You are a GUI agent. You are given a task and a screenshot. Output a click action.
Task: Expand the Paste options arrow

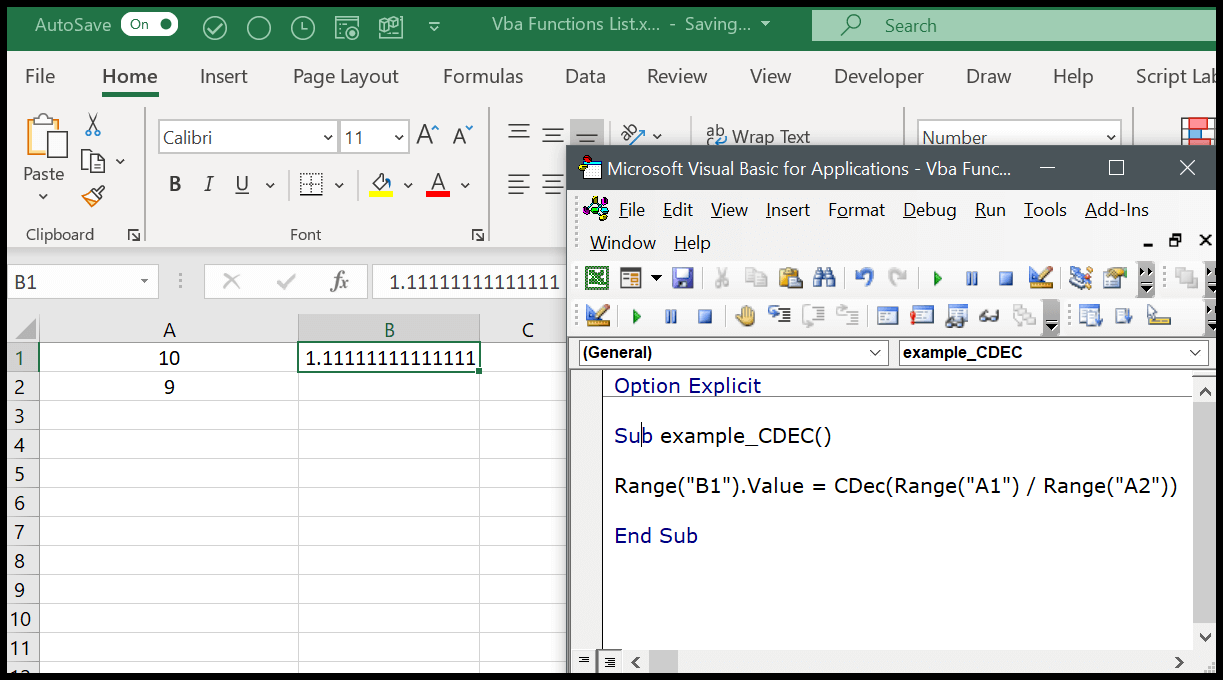43,197
